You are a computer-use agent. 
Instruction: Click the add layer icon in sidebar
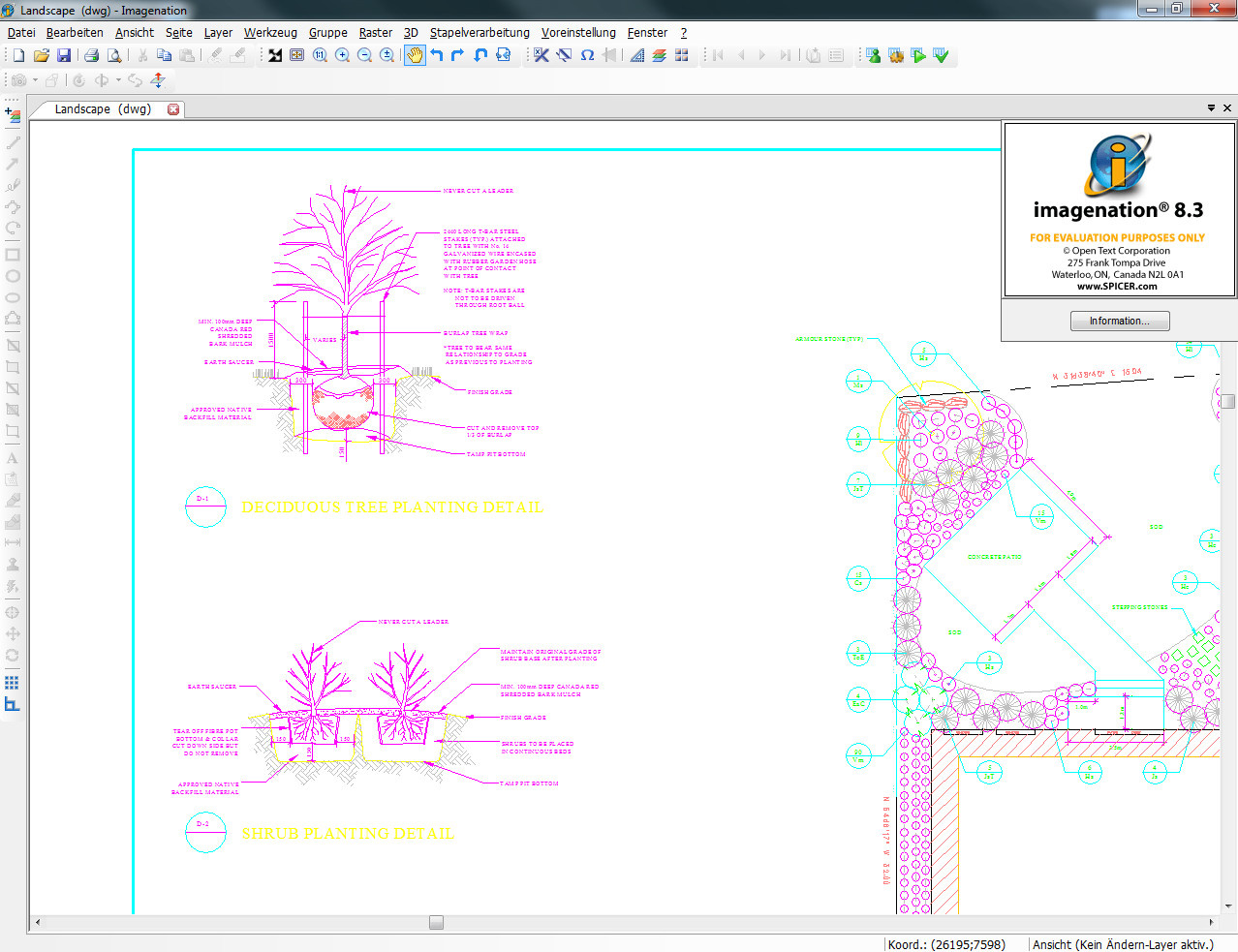point(13,115)
